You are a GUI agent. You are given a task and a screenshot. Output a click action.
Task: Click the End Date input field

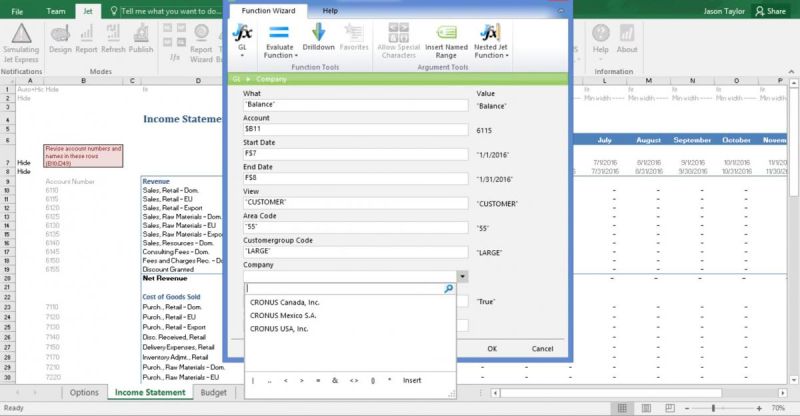(x=356, y=178)
